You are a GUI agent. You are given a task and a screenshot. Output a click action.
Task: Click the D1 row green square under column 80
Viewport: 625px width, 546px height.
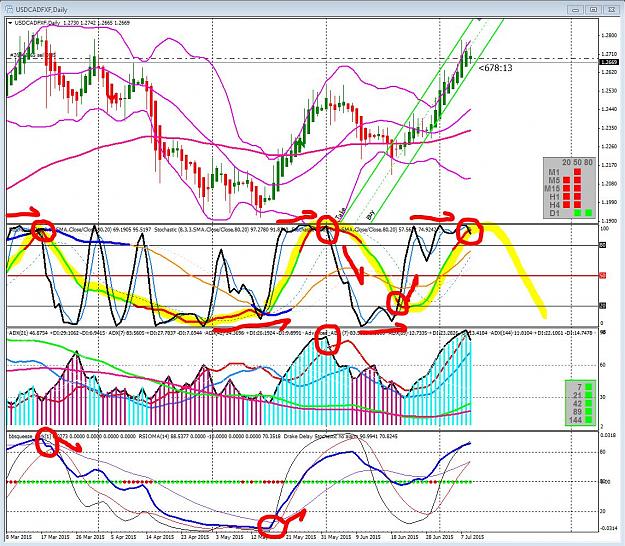pos(588,213)
